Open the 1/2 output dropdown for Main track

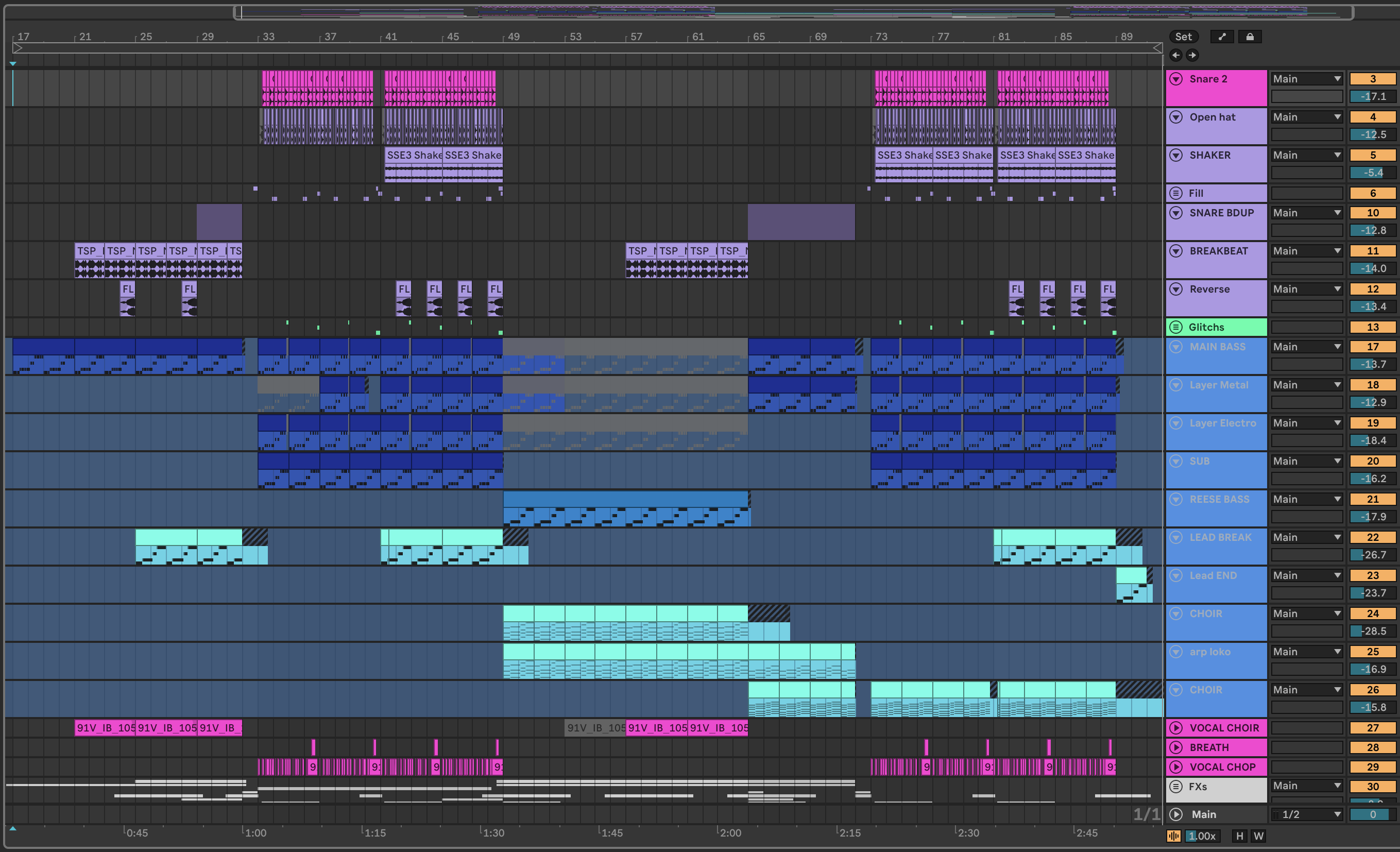1306,814
